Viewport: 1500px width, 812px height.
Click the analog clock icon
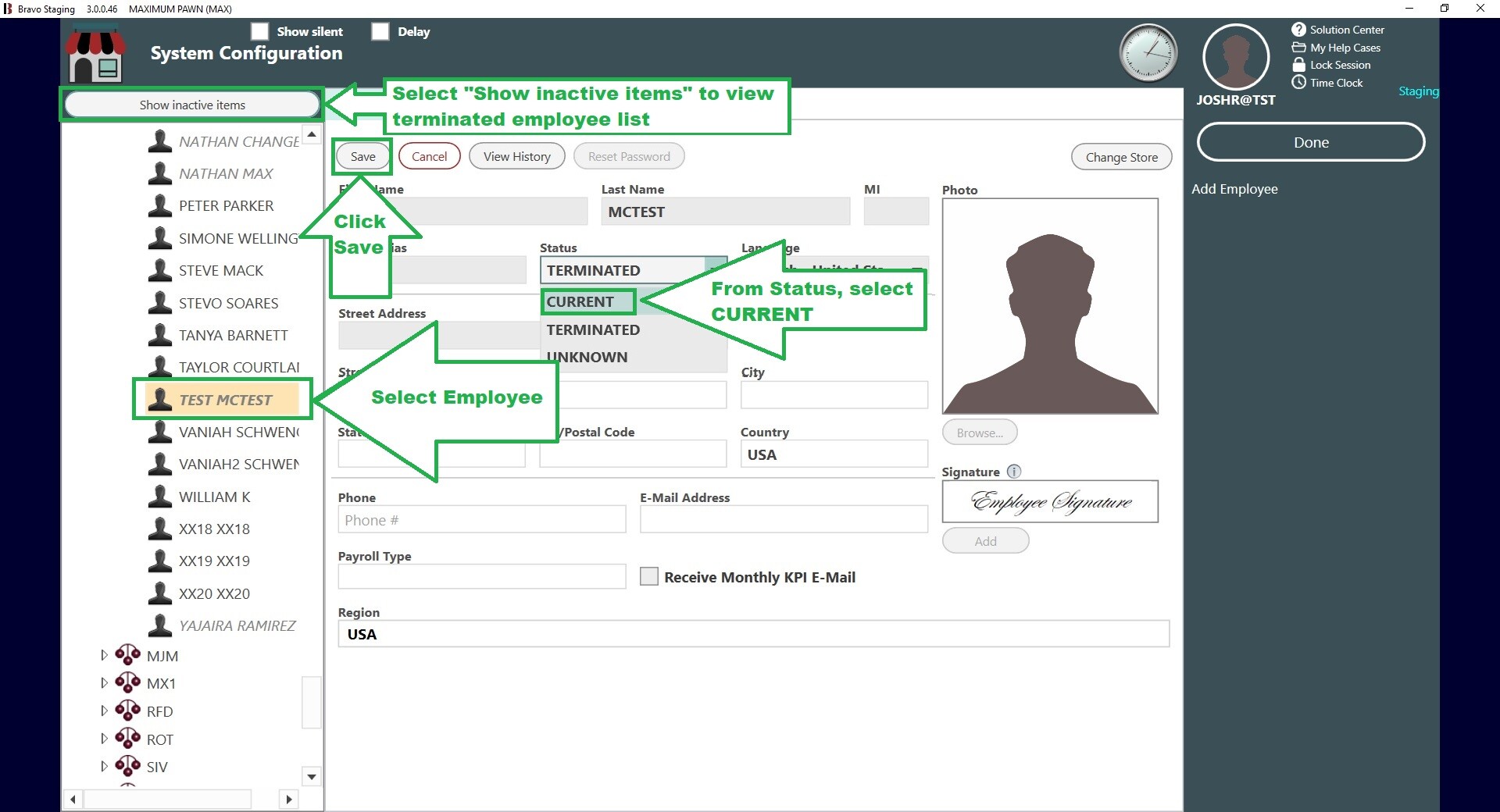tap(1148, 54)
